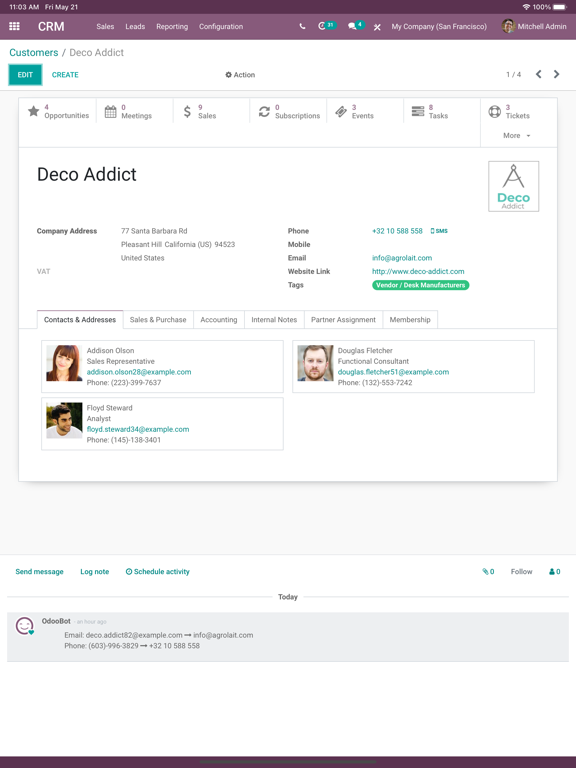
Task: Click the Wi-Fi status icon
Action: [x=526, y=7]
